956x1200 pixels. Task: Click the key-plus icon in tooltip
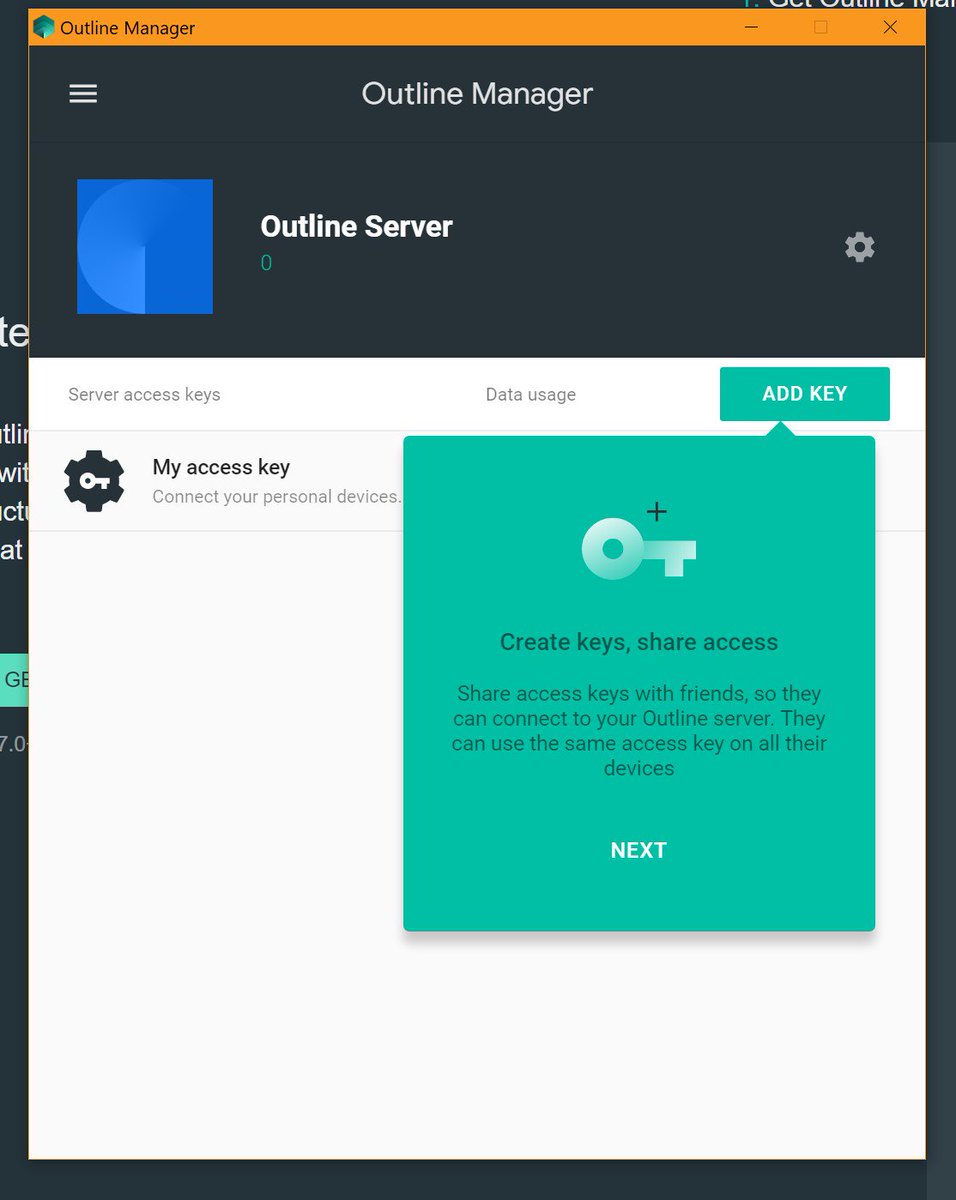pyautogui.click(x=639, y=541)
